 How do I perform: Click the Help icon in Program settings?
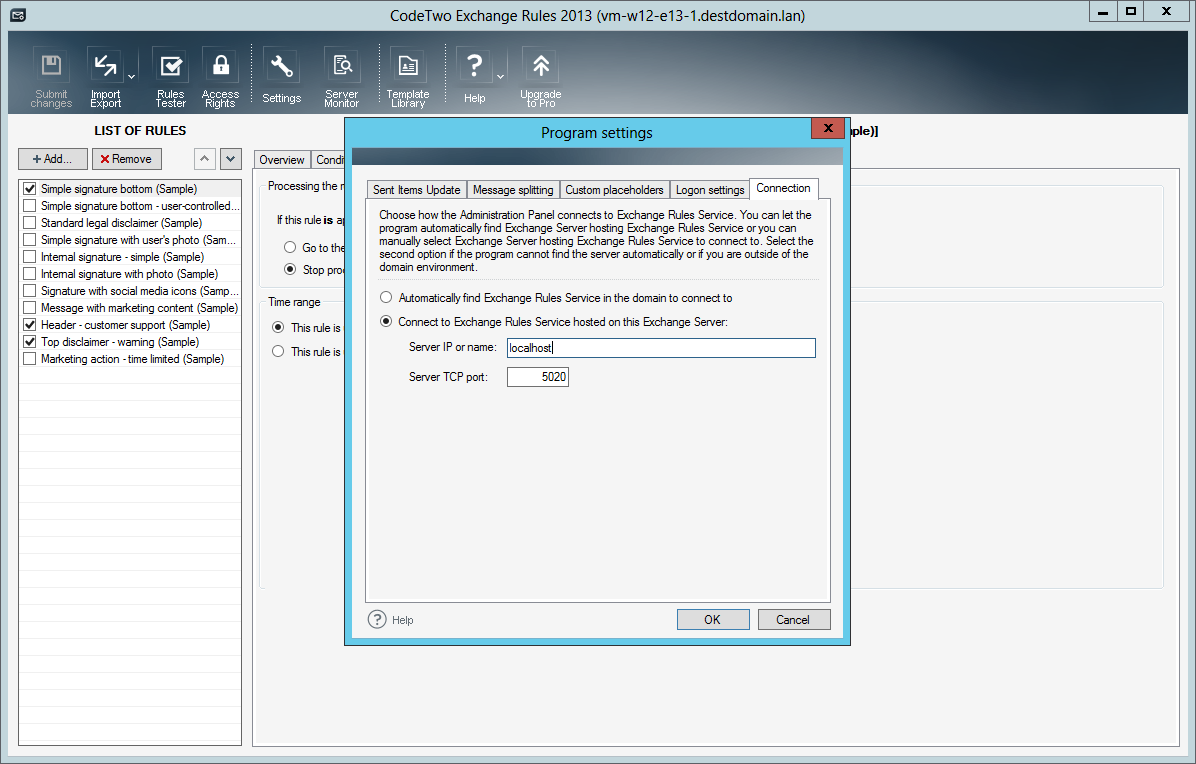[377, 619]
